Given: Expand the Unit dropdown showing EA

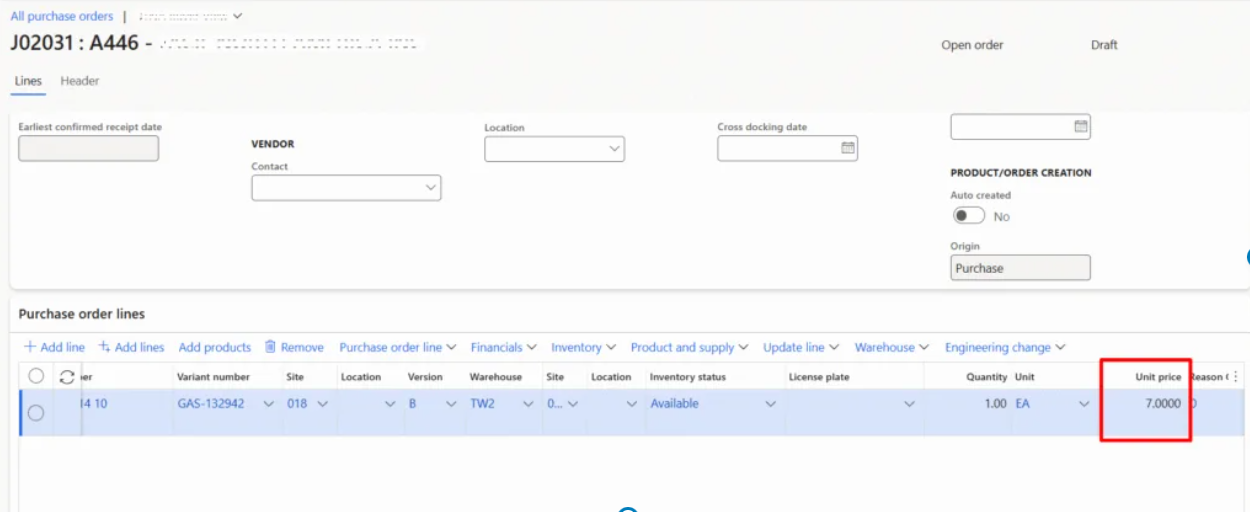Looking at the screenshot, I should [1084, 404].
